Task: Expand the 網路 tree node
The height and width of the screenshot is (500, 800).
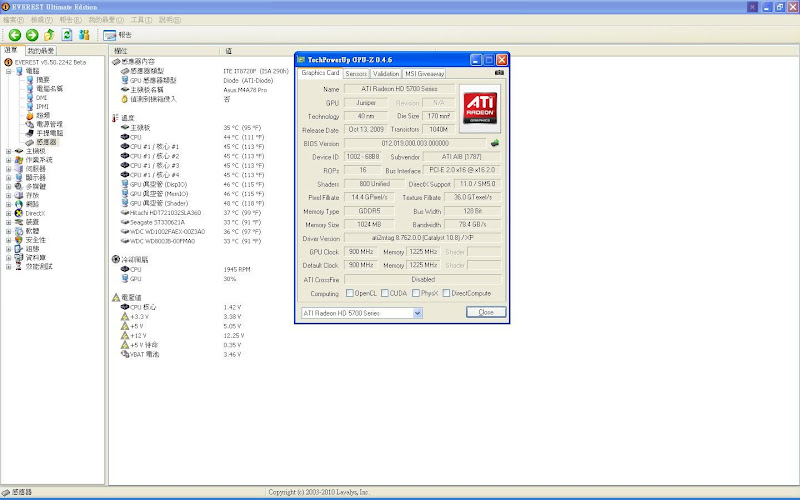Action: coord(9,204)
